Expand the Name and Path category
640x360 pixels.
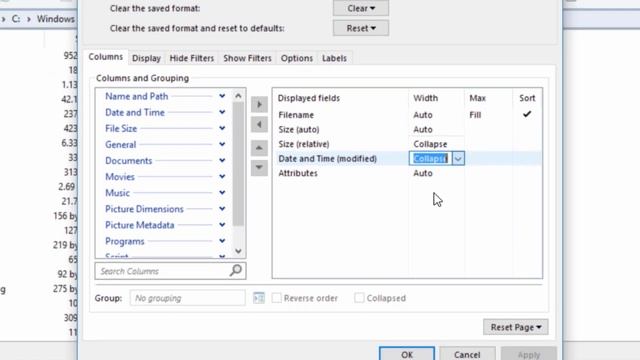(x=222, y=96)
